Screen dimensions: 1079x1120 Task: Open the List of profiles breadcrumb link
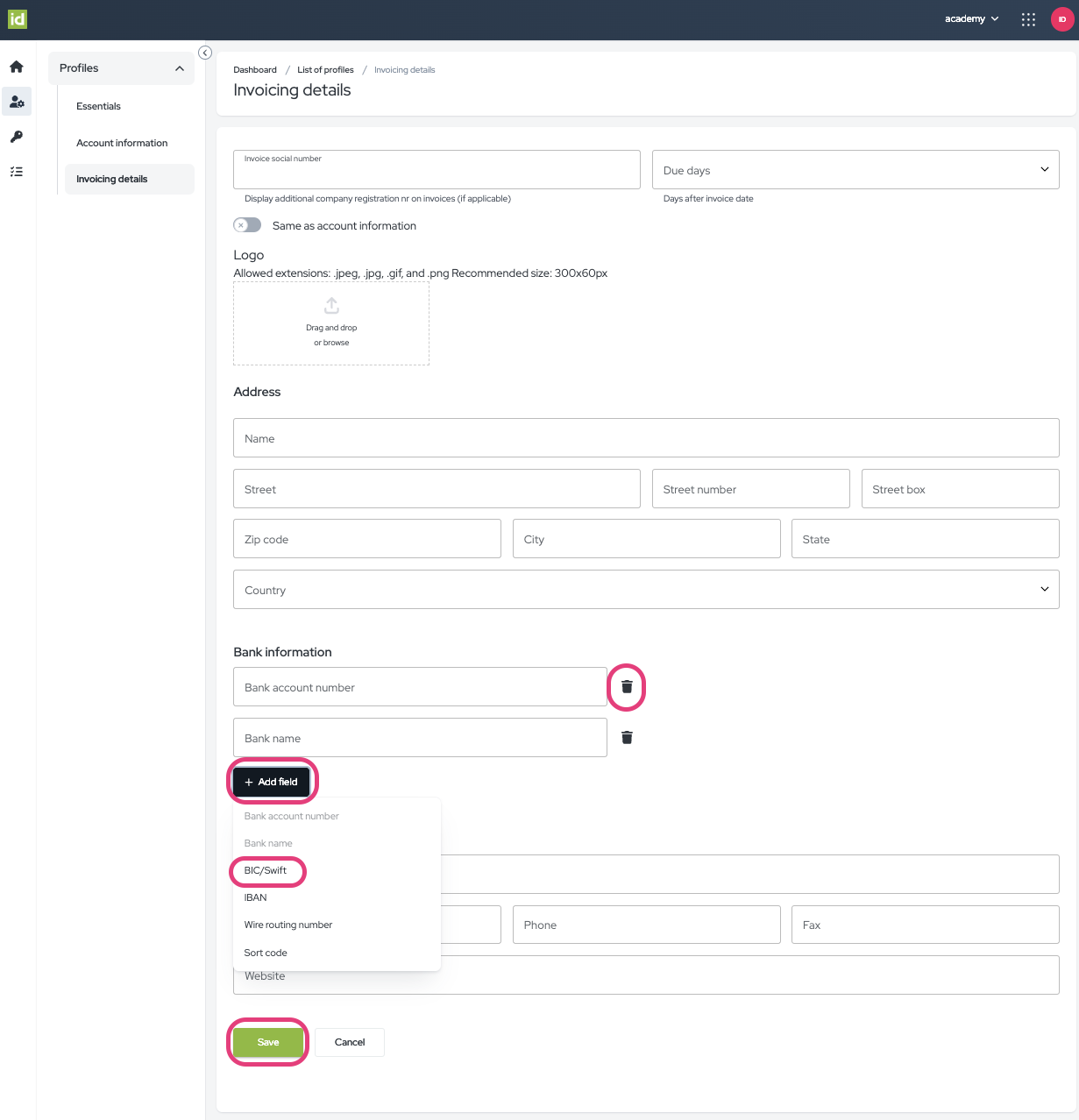pyautogui.click(x=325, y=69)
